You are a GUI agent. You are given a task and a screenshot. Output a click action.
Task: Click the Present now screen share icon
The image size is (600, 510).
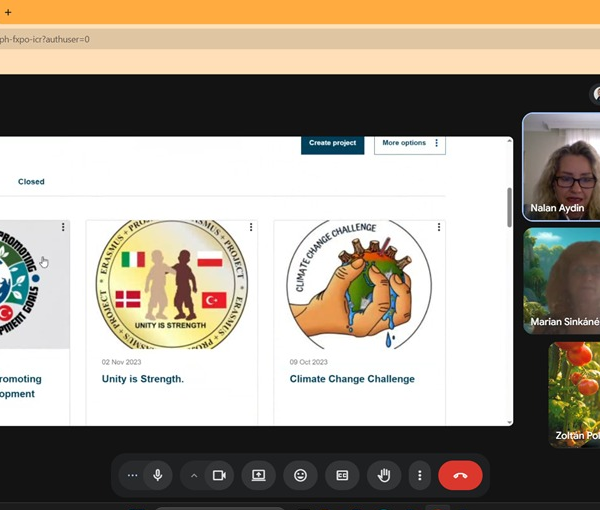259,475
